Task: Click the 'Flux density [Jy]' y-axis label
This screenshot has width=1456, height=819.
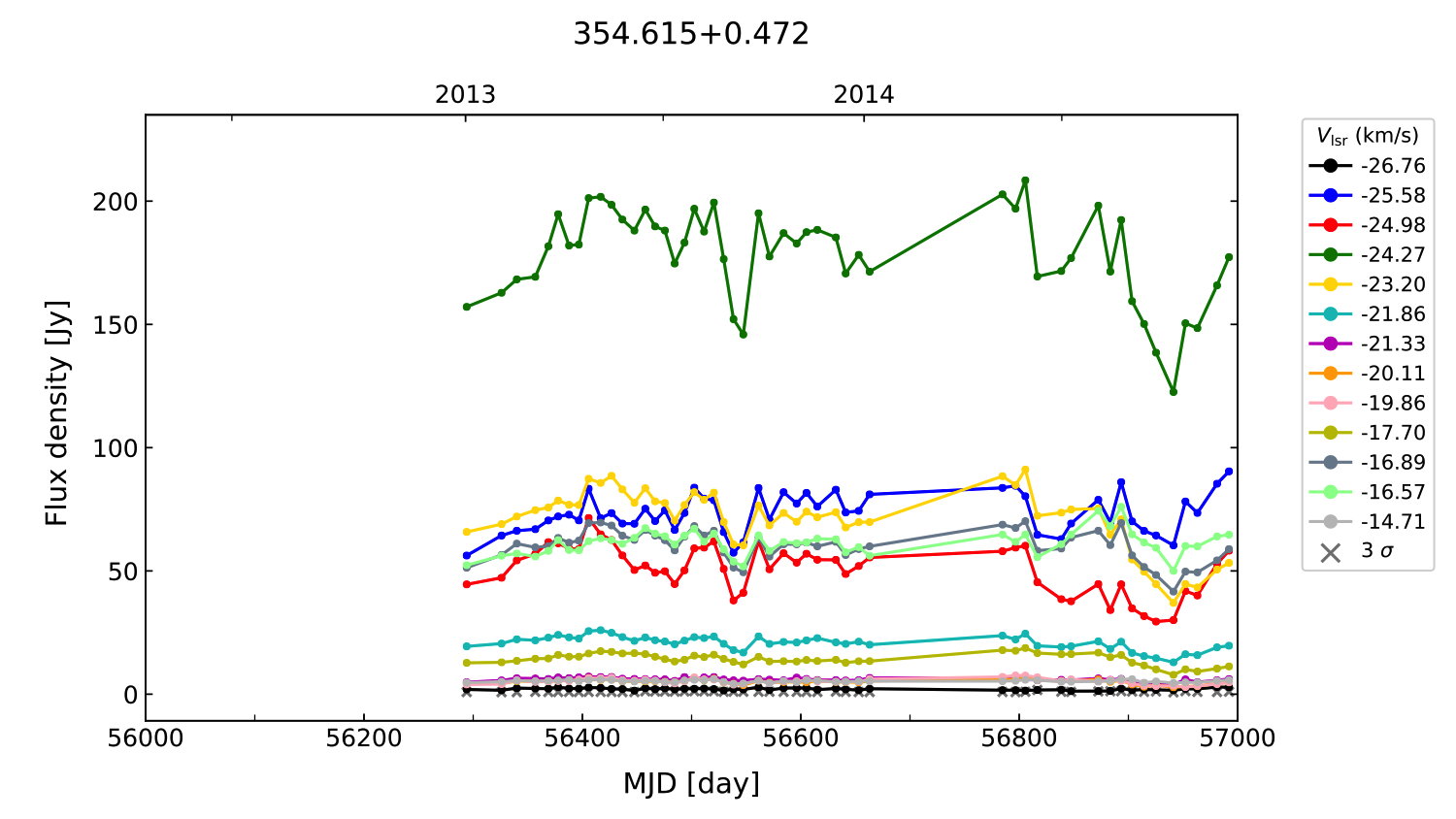Action: (x=56, y=412)
